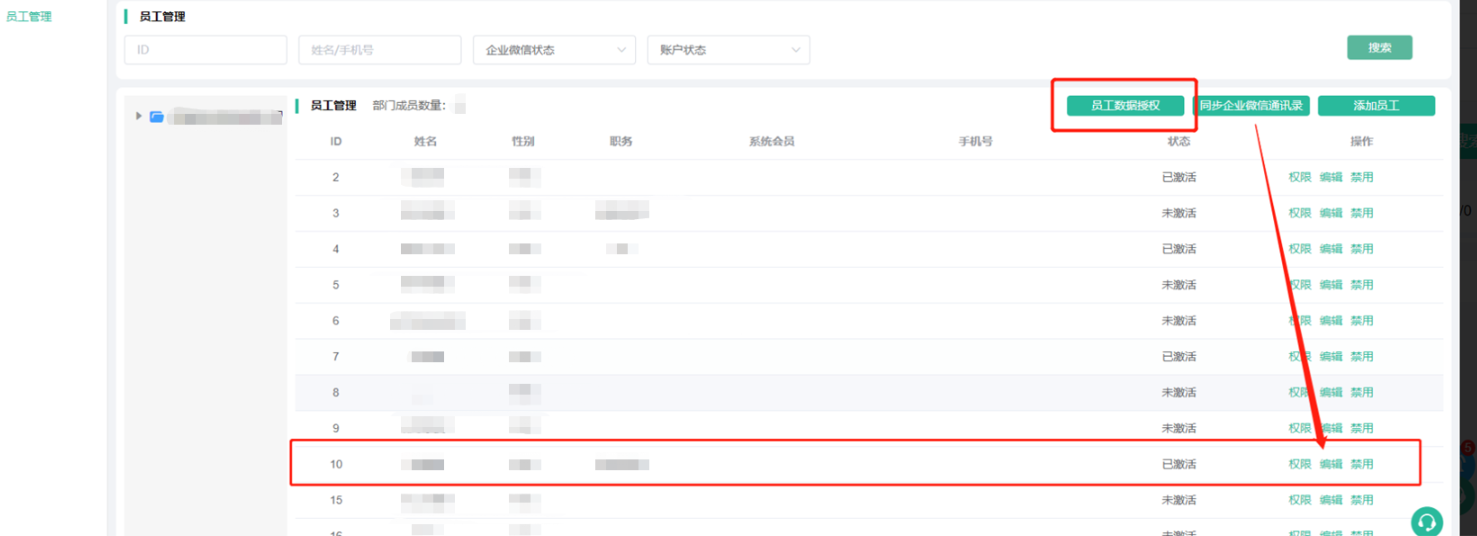
Task: Click 编辑 for employee ID 8
Action: [1331, 393]
